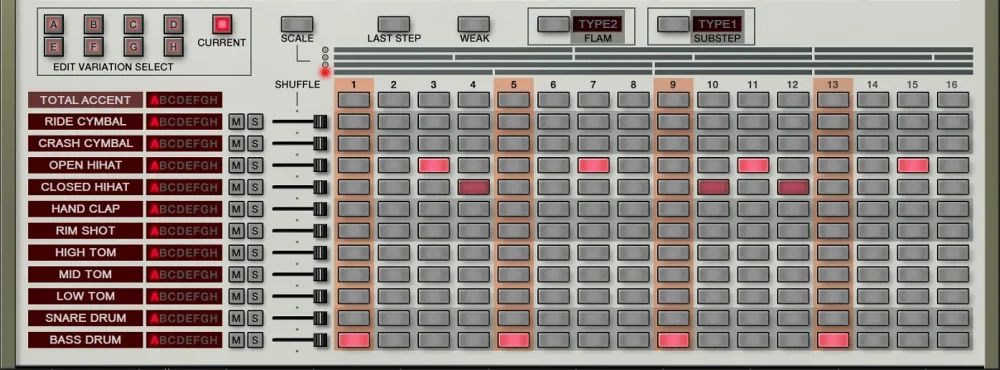Turn off Closed Hihat step 4
Screen dimensions: 1000x370
click(x=474, y=187)
